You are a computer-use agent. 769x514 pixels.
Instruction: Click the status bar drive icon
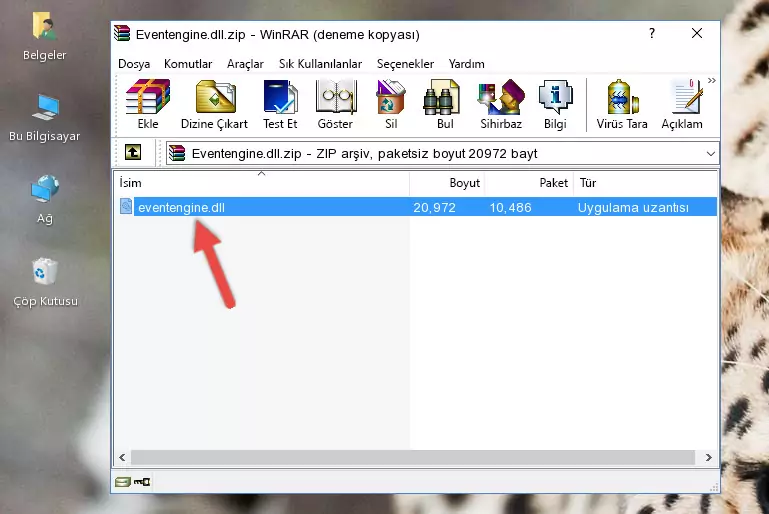tap(122, 482)
